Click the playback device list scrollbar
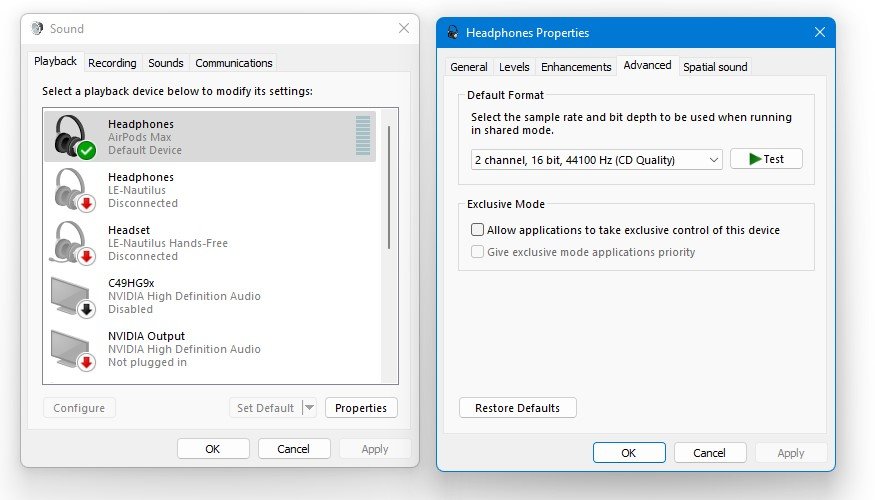The width and height of the screenshot is (875, 500). [x=389, y=188]
